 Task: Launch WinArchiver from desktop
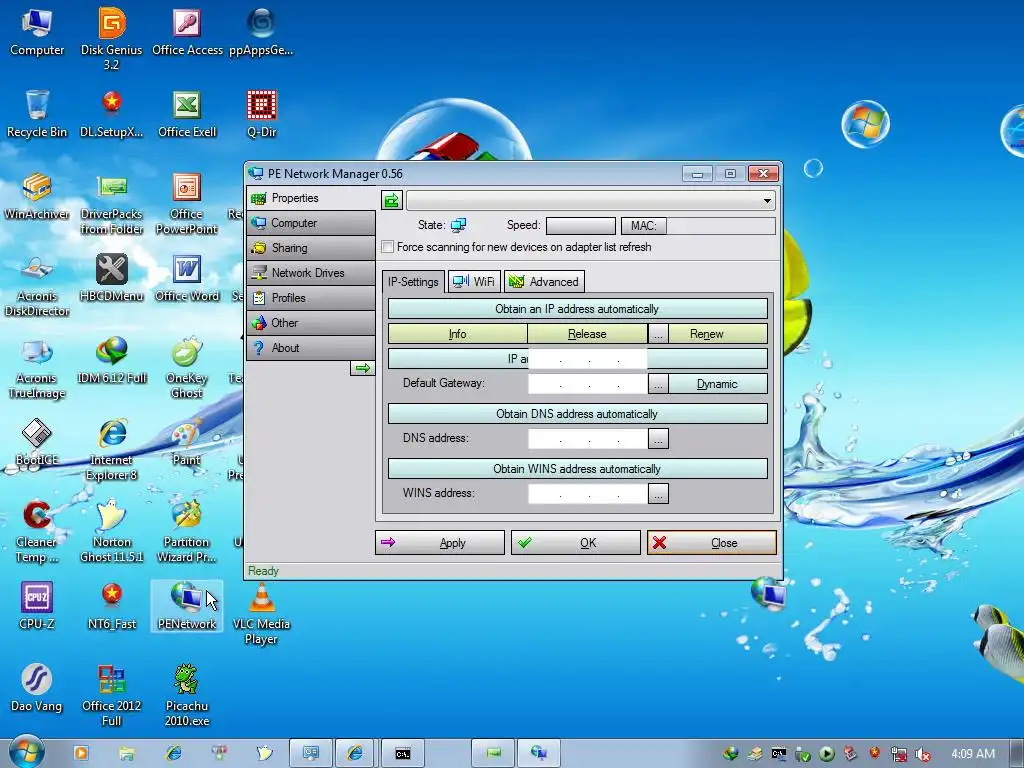[37, 196]
